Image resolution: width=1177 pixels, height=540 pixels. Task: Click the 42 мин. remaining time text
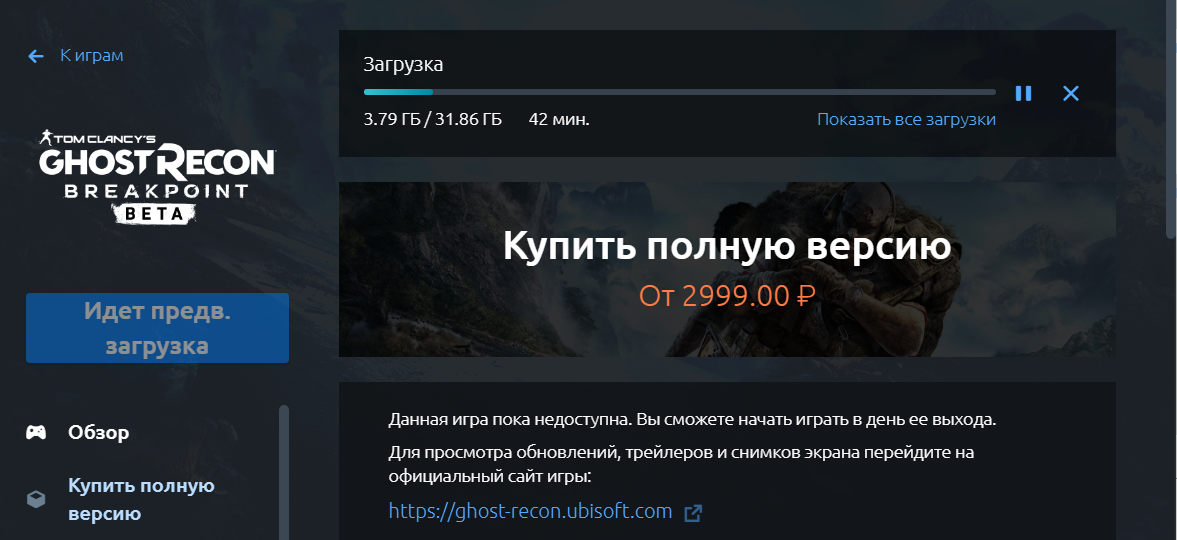(x=559, y=119)
